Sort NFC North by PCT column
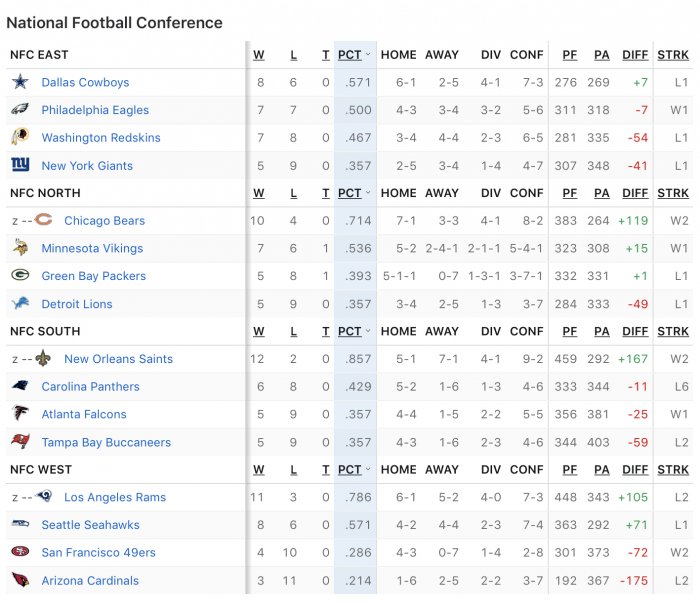 (350, 193)
